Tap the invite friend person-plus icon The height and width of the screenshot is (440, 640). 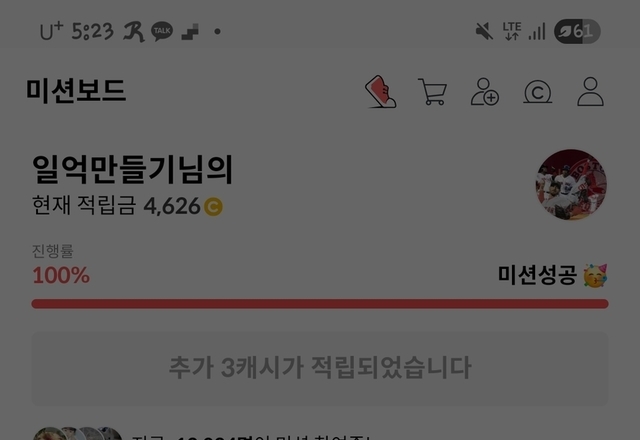pos(485,92)
